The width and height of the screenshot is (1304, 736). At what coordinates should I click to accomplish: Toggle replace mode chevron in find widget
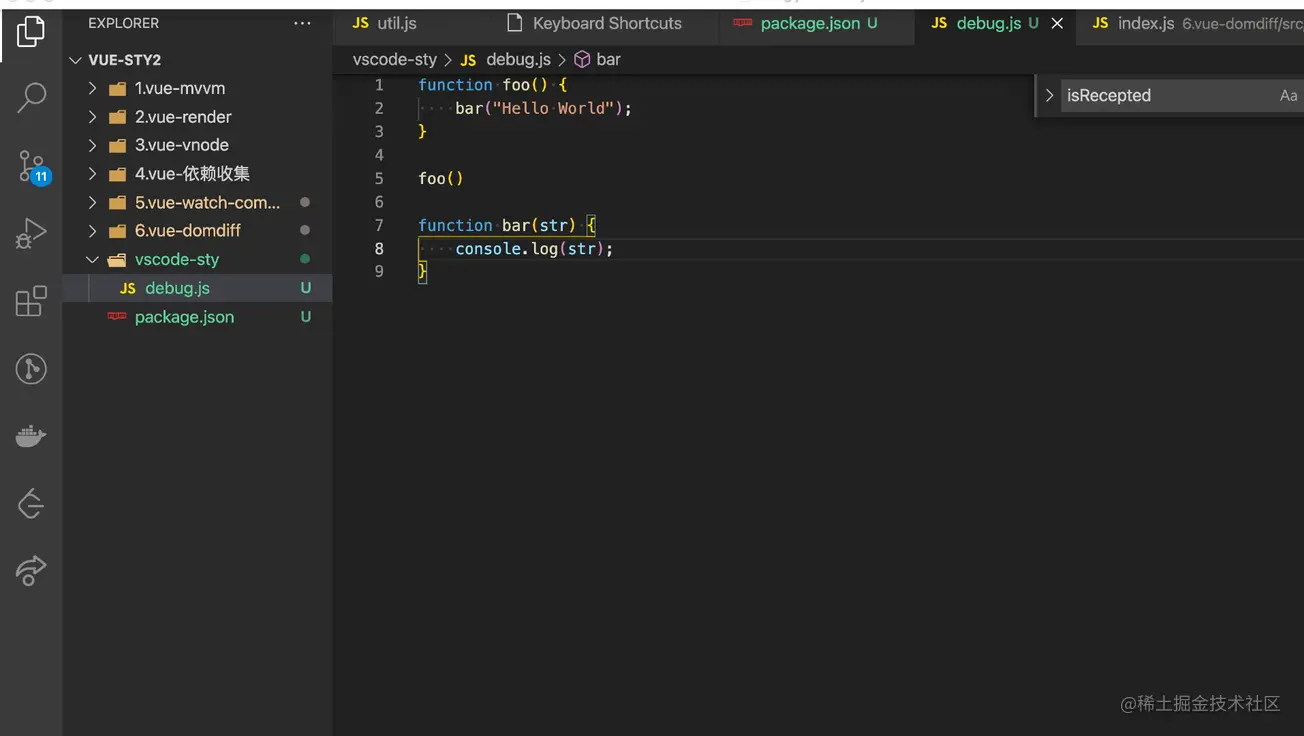pos(1049,96)
